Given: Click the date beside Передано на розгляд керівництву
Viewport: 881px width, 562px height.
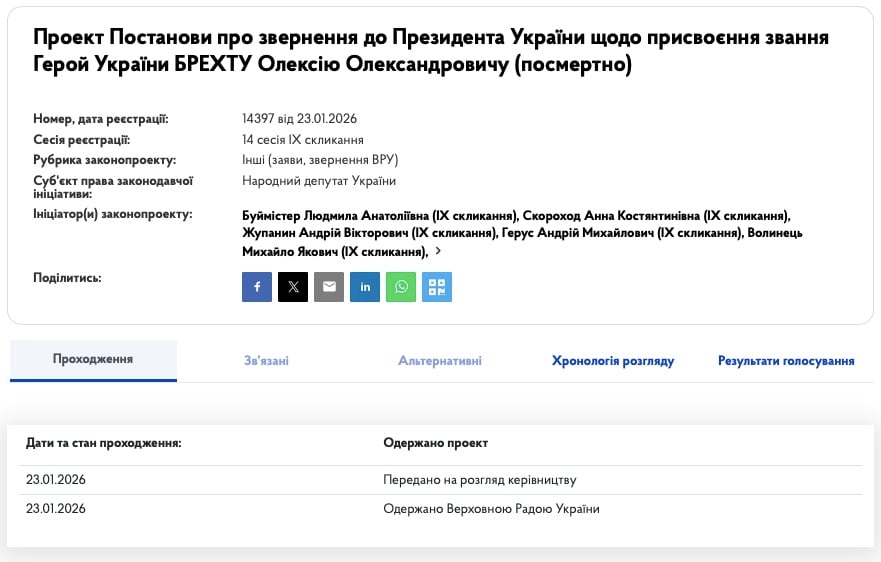Looking at the screenshot, I should pyautogui.click(x=56, y=480).
